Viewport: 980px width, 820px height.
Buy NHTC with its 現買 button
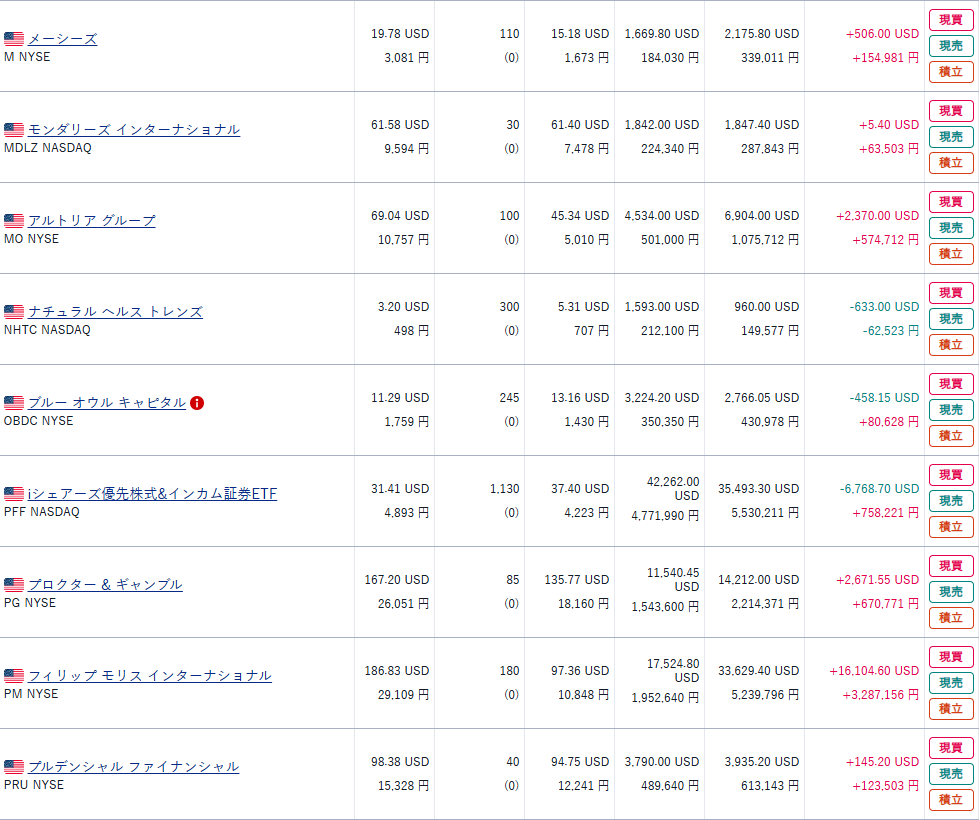950,293
